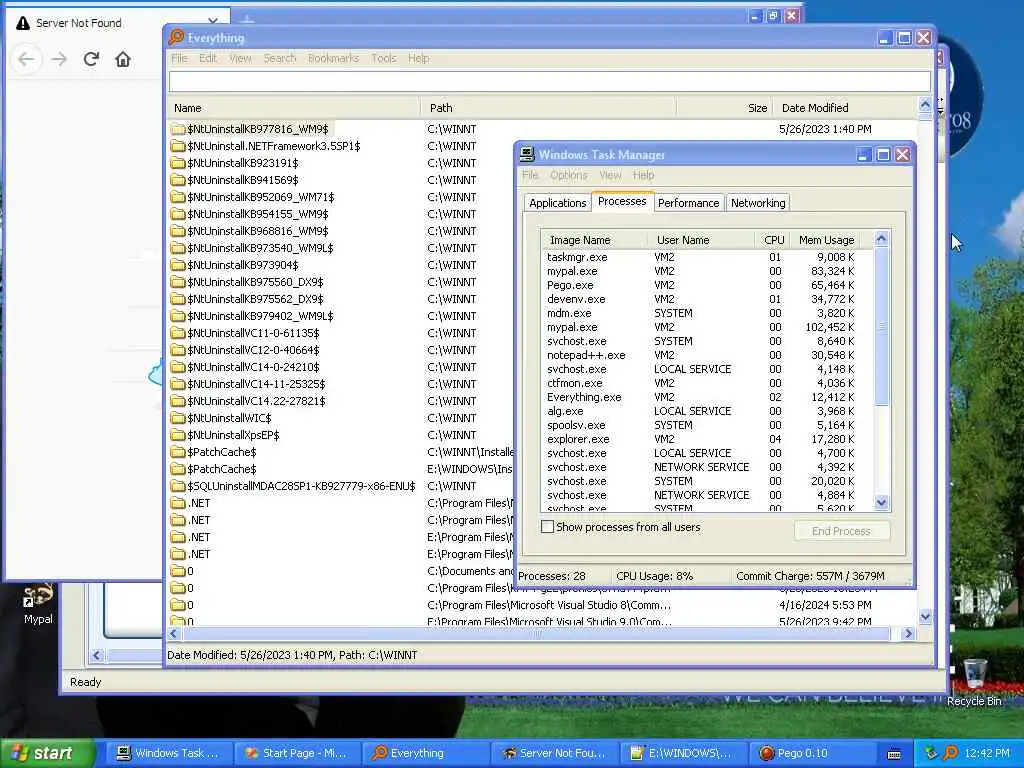
Task: Sort Everything results by Size column
Action: 725,108
